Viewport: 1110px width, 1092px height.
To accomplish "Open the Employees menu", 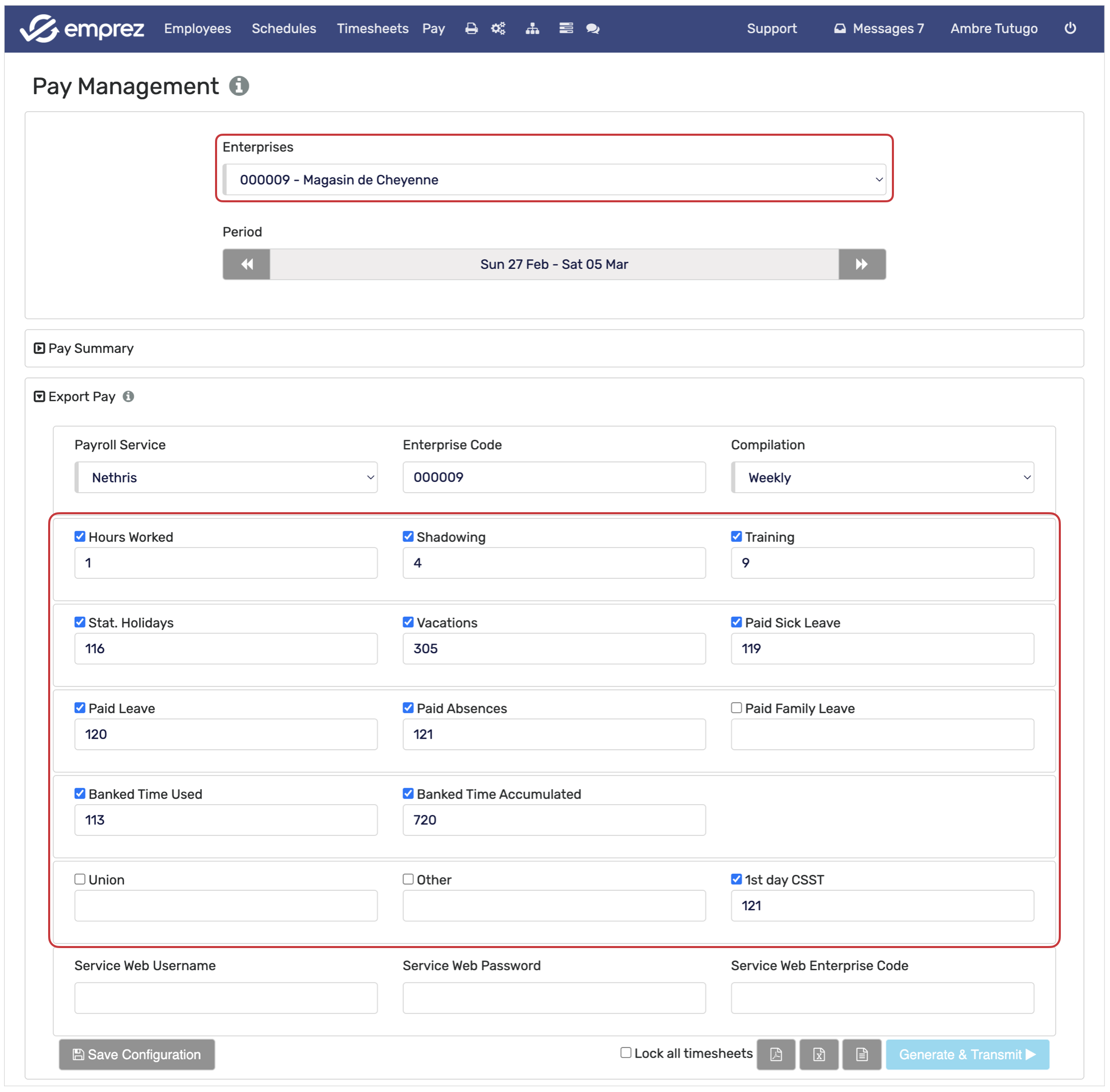I will click(x=197, y=29).
